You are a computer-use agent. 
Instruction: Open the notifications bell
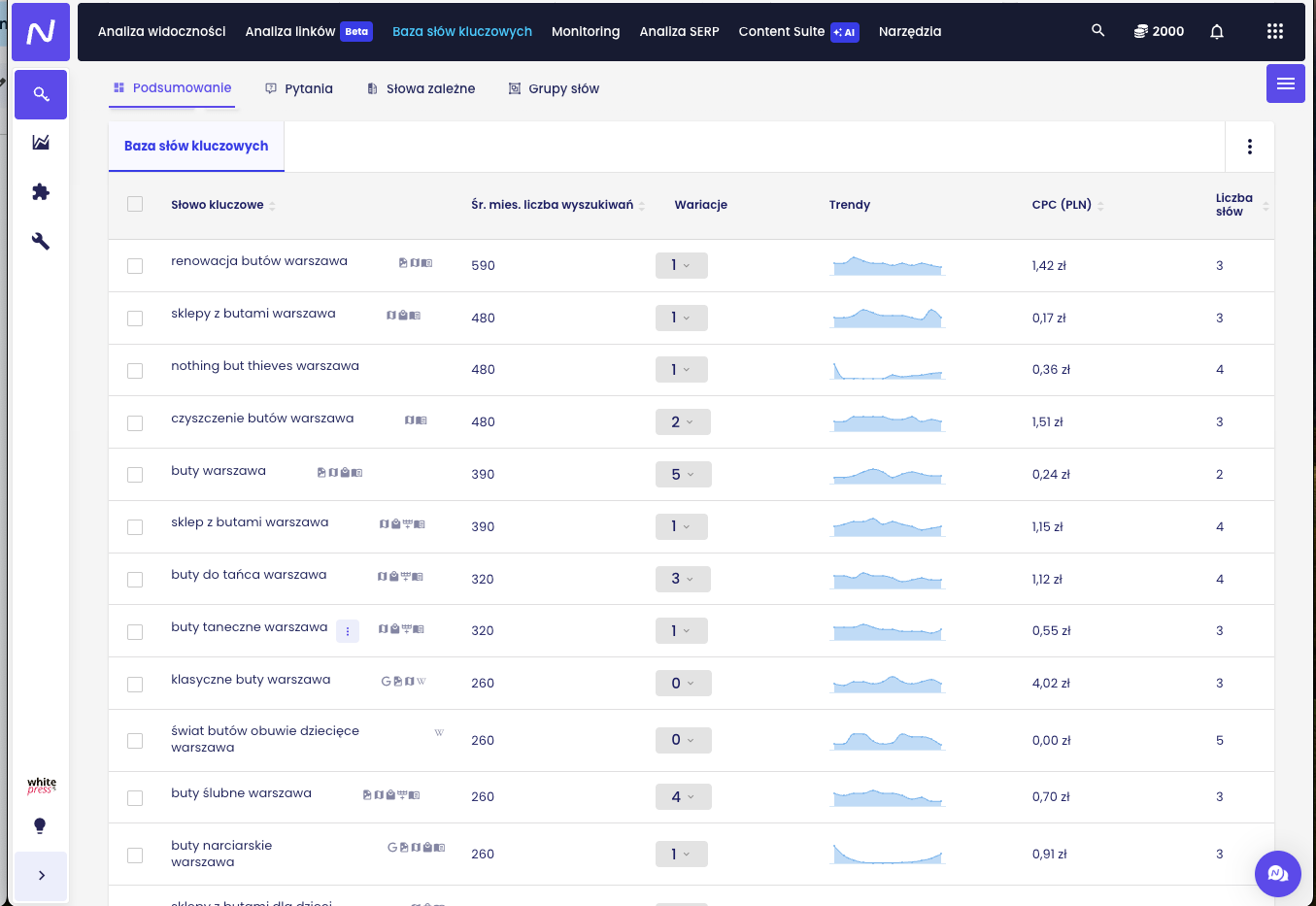click(x=1216, y=31)
